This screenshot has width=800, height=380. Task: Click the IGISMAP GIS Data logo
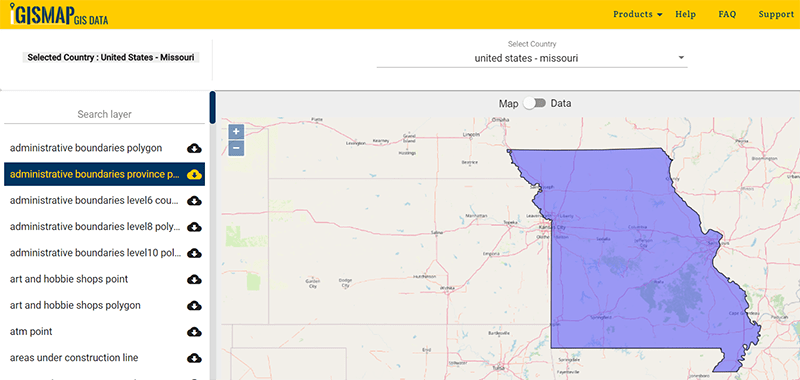click(59, 14)
